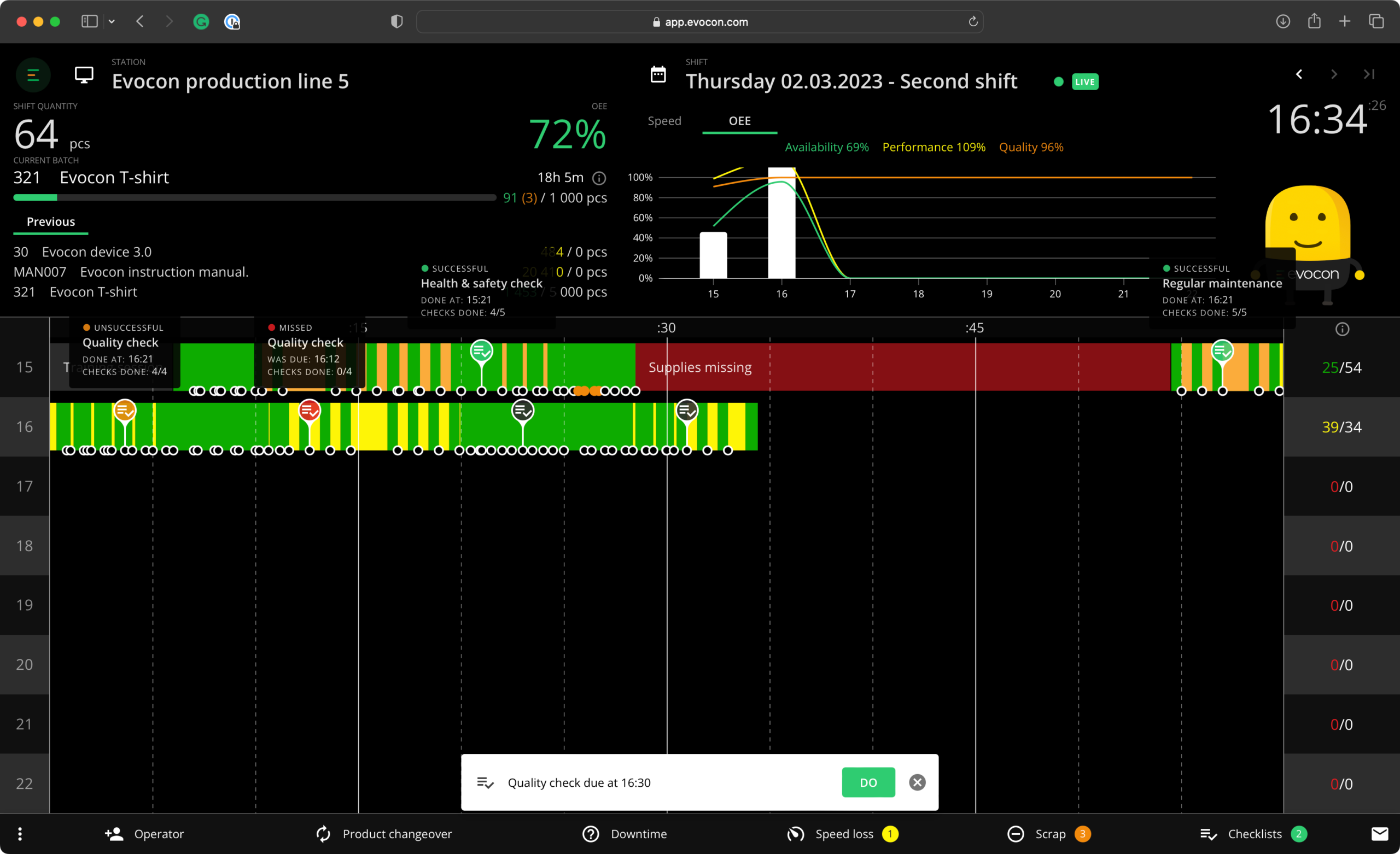Open the mail envelope icon
Screen dimensions: 1400x854
point(1380,834)
